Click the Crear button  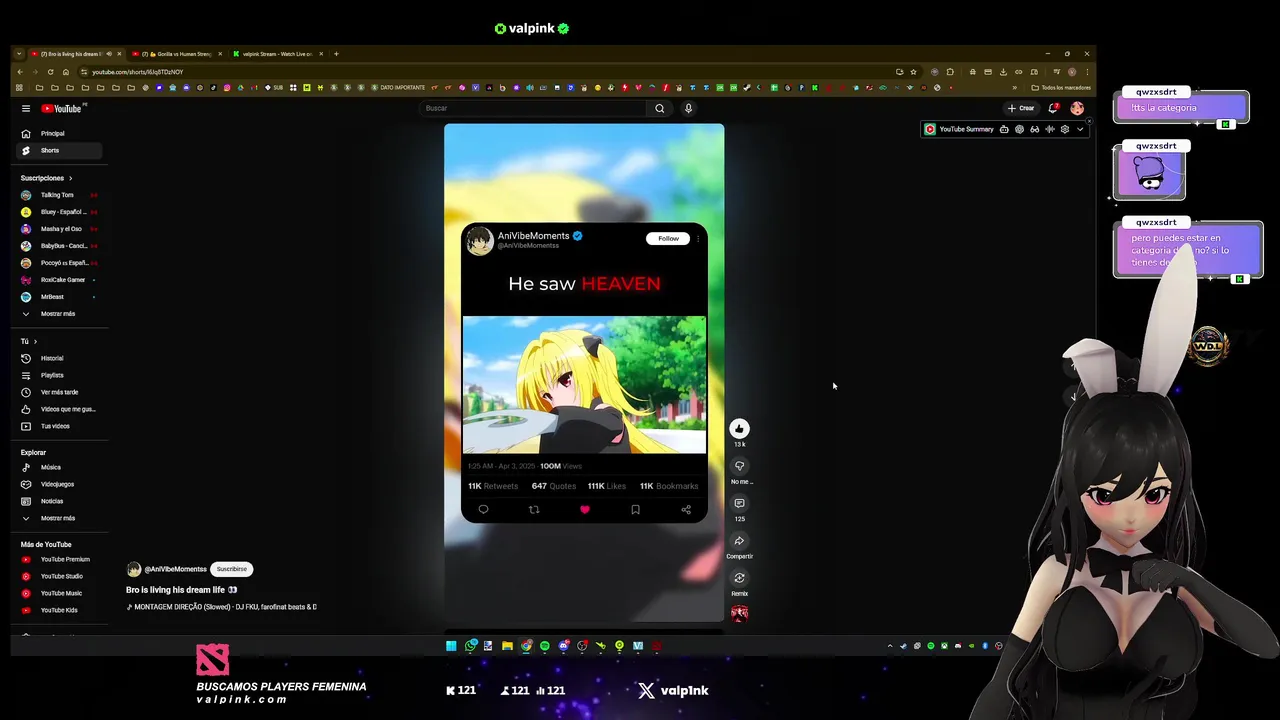[x=1021, y=108]
